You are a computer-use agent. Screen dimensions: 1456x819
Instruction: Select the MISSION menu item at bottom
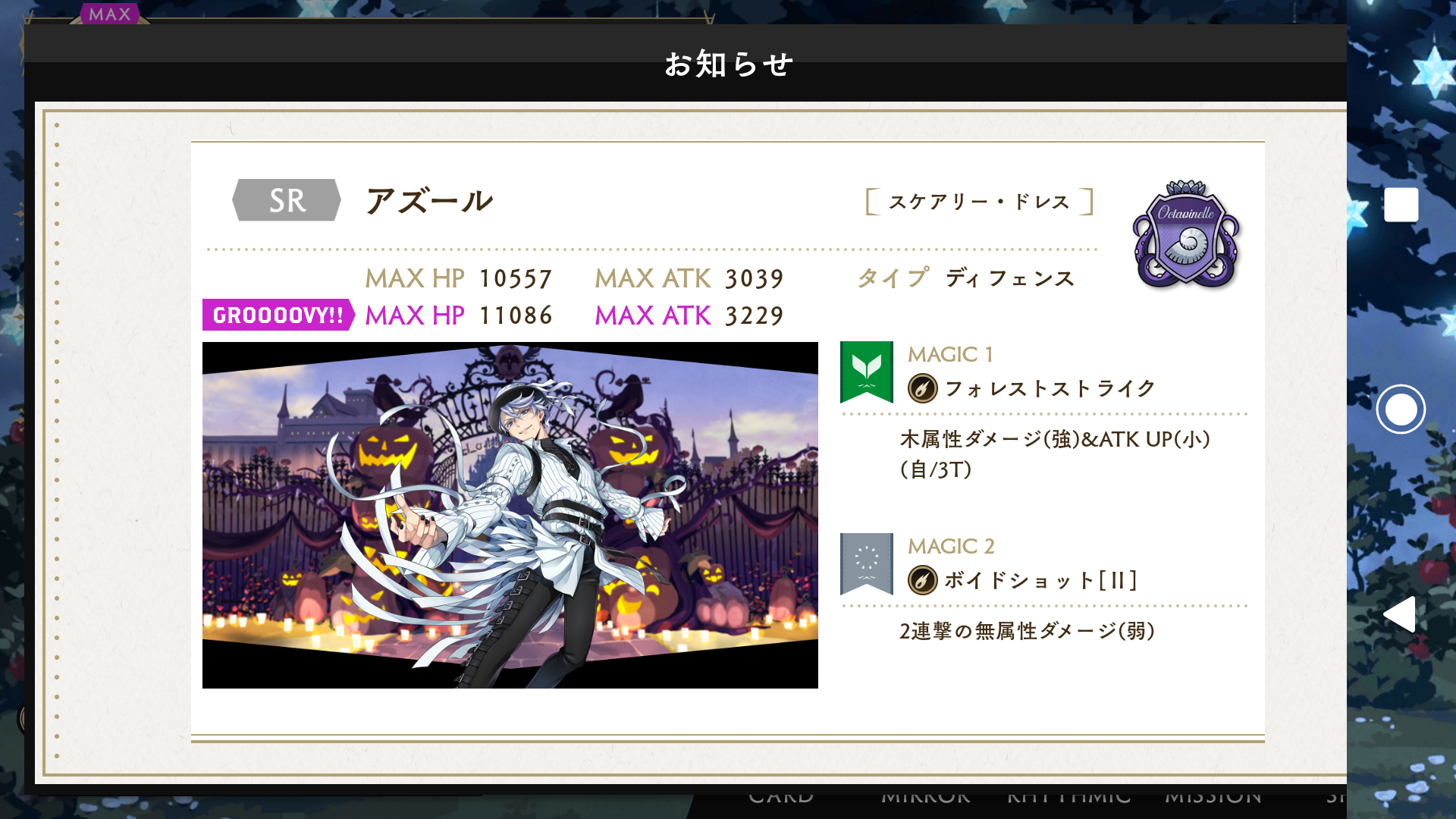pyautogui.click(x=1213, y=796)
